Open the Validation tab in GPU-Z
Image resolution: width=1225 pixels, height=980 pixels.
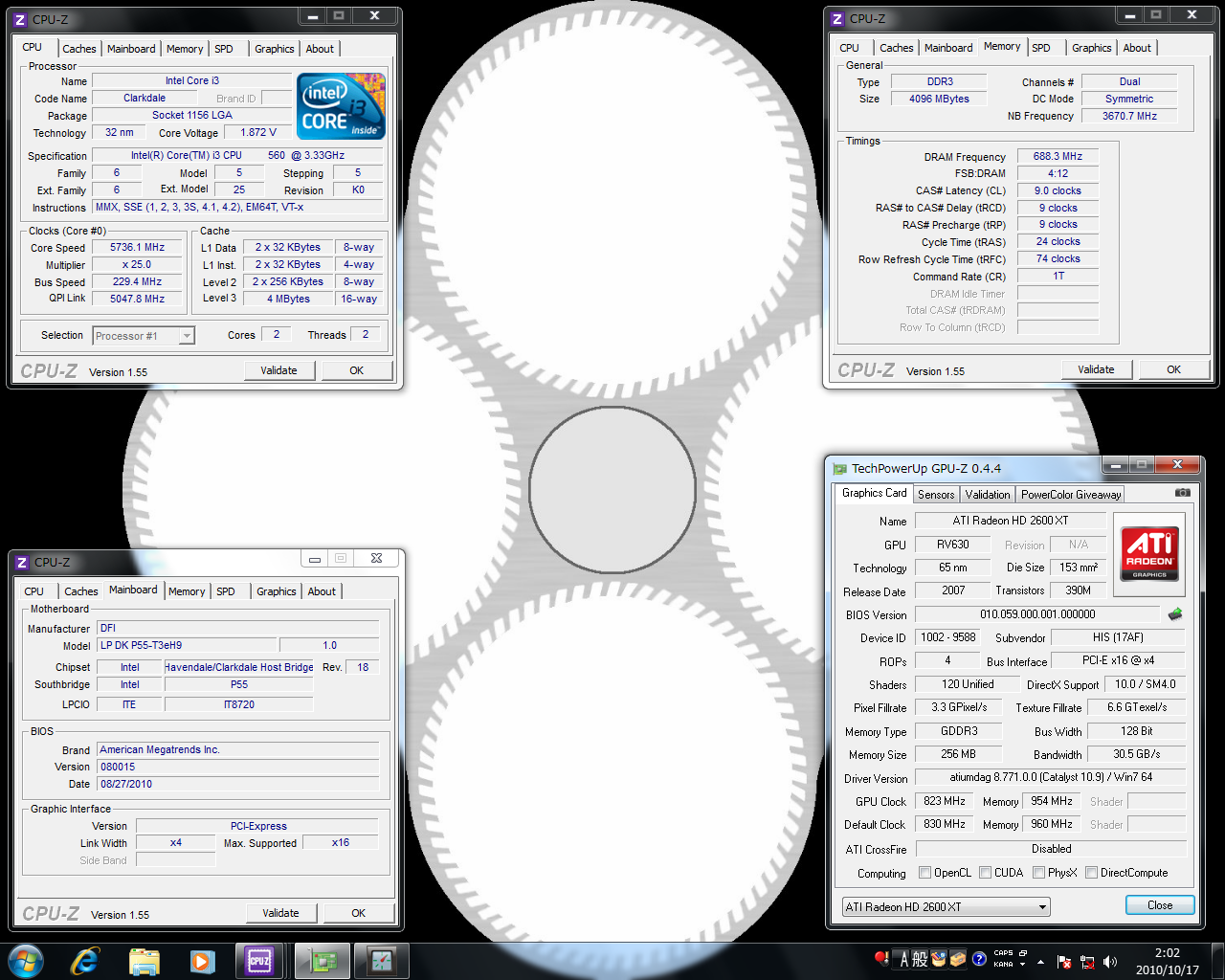click(987, 495)
